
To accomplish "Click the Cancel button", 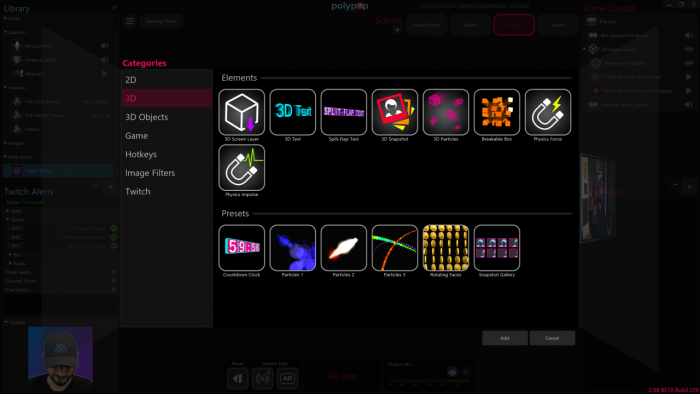I will 552,338.
